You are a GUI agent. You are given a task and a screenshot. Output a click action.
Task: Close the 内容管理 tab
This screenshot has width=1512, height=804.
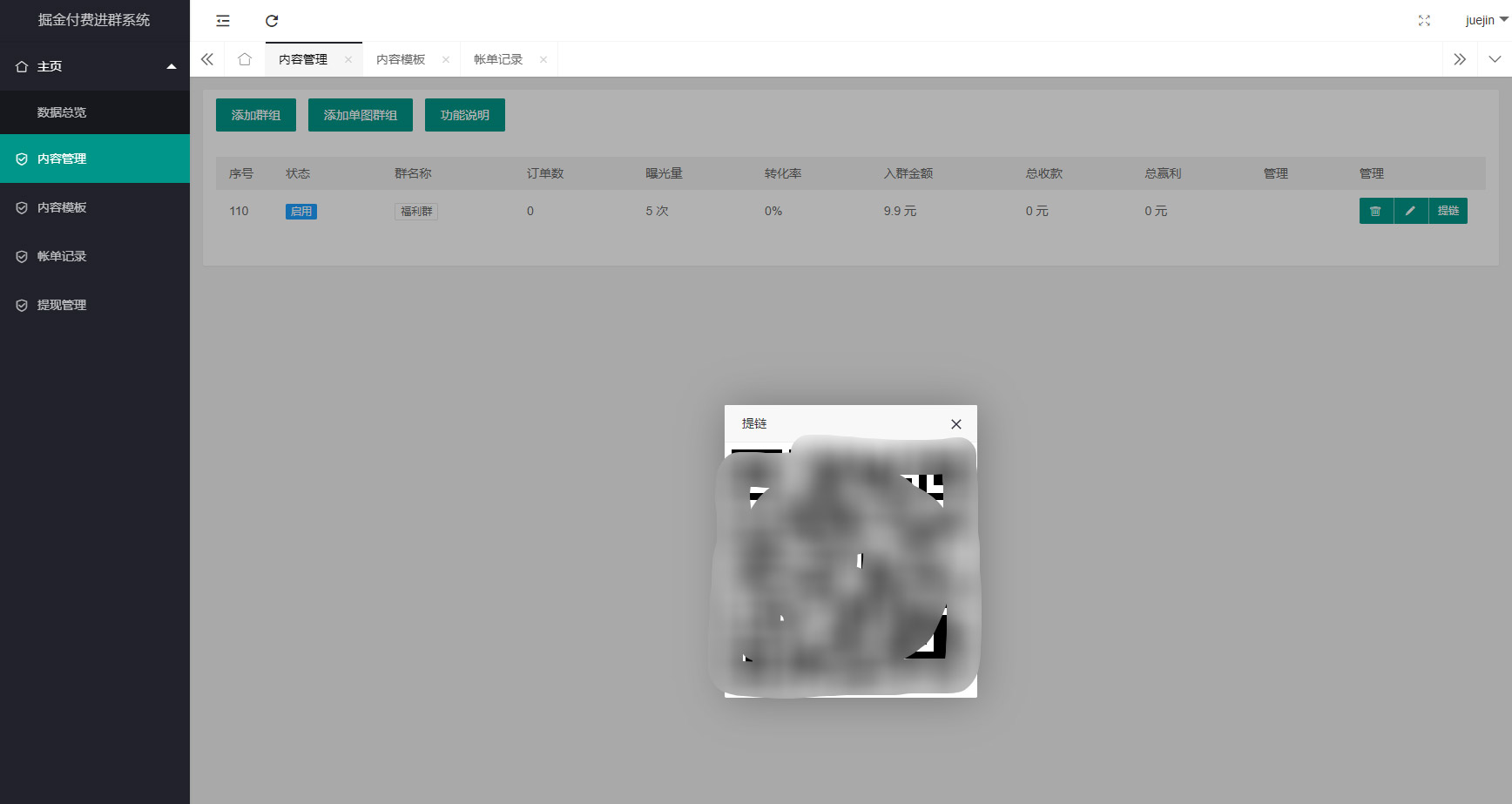click(348, 59)
